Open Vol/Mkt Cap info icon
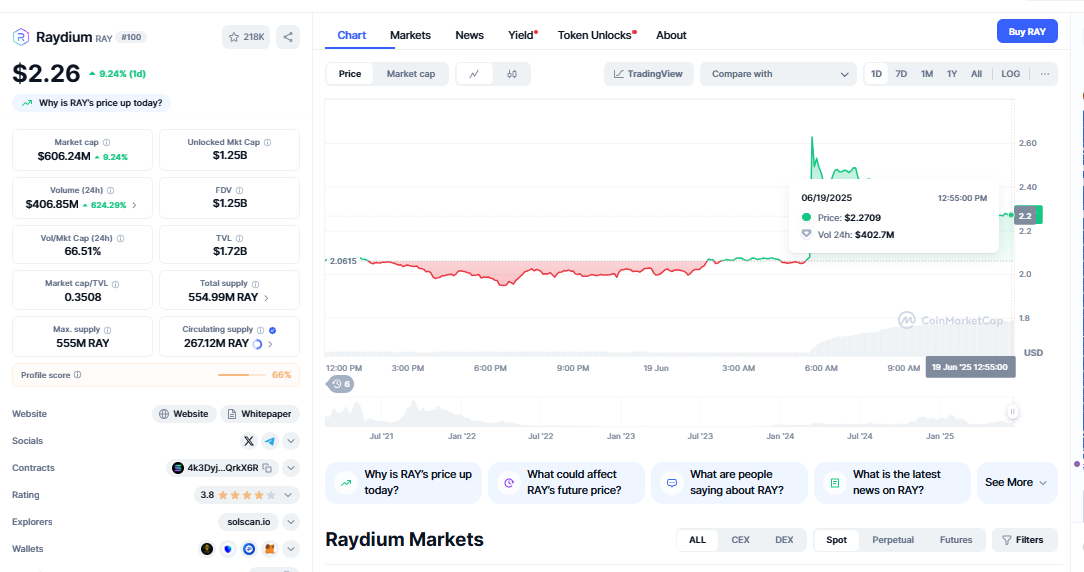The width and height of the screenshot is (1084, 572). click(x=120, y=238)
